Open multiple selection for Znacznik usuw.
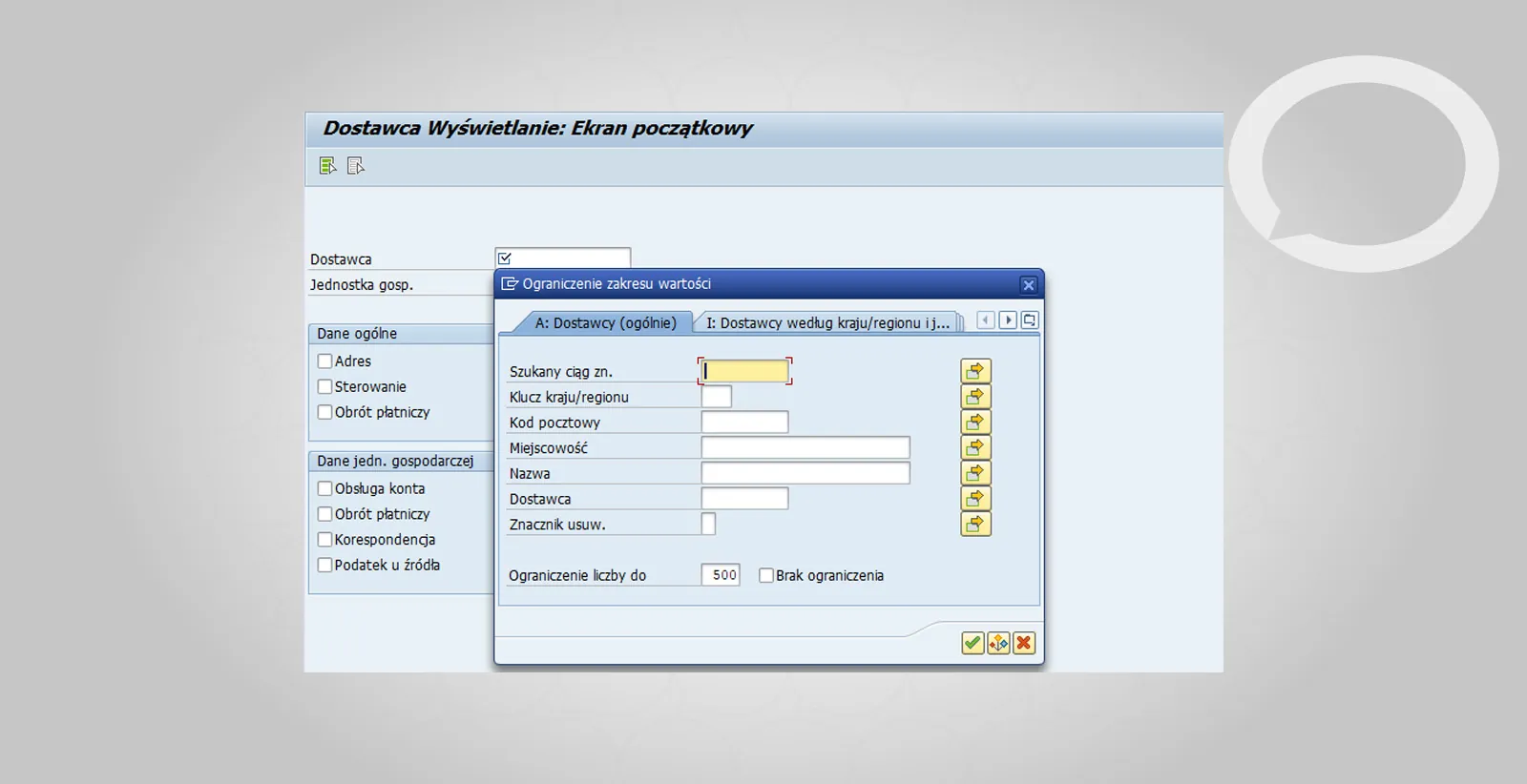The image size is (1527, 784). [975, 524]
